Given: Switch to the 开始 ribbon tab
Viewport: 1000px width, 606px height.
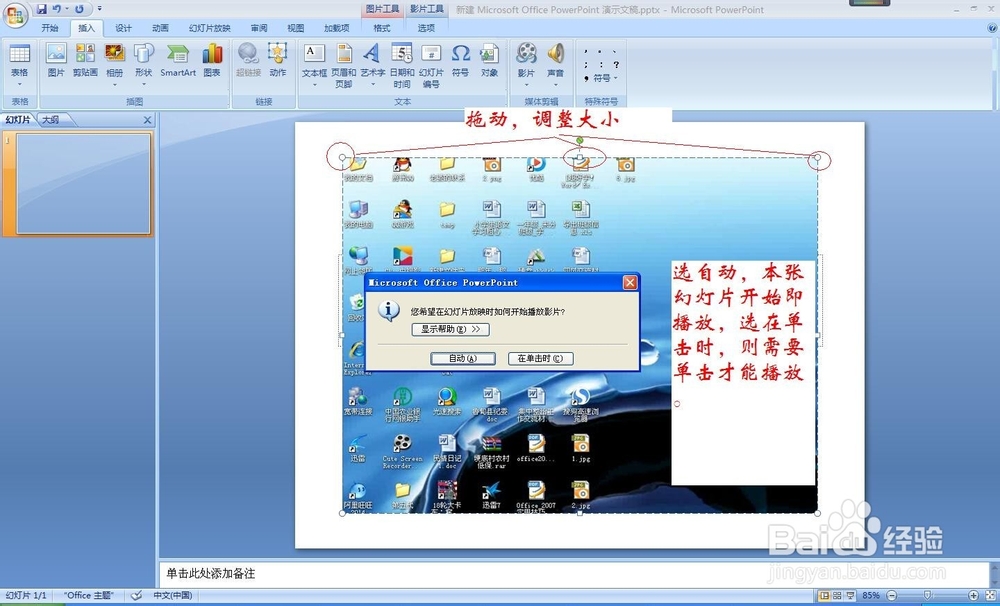Looking at the screenshot, I should click(x=50, y=28).
